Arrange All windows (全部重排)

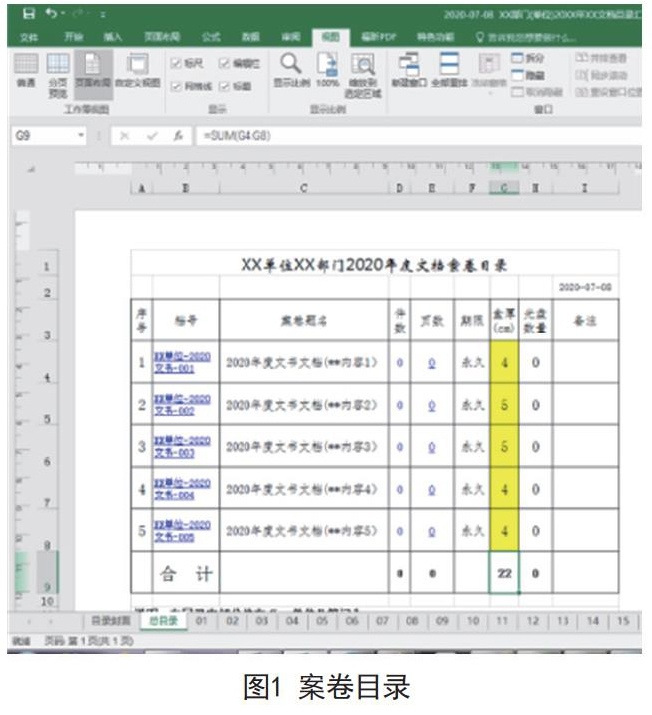(449, 71)
